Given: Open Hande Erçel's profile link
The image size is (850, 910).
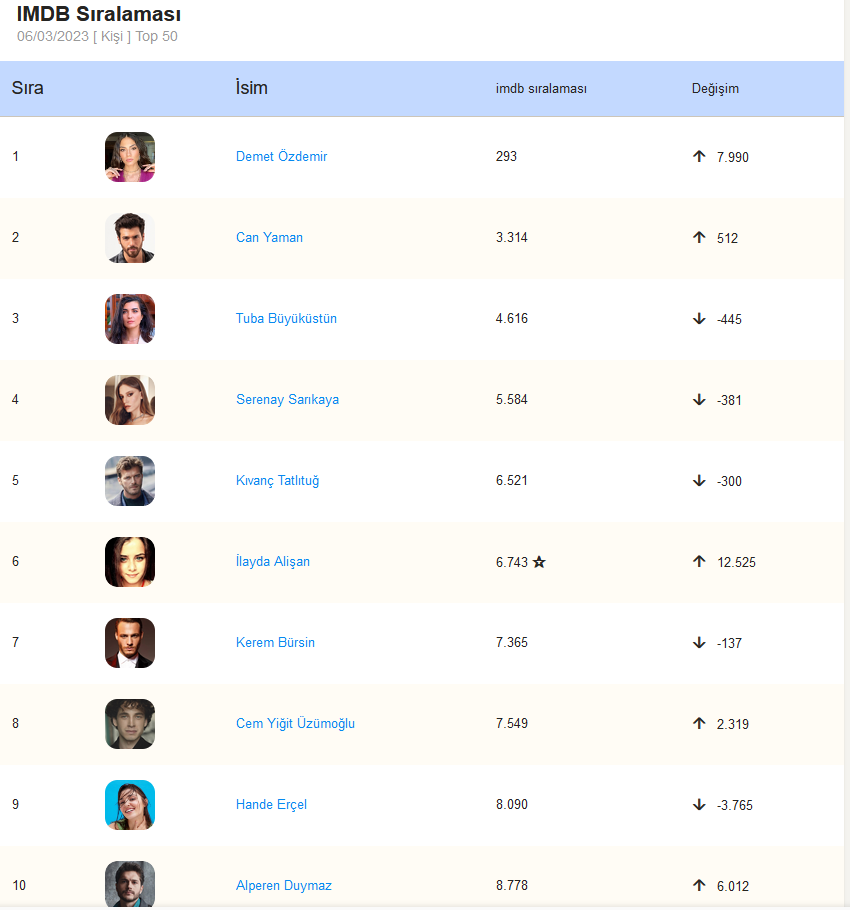Looking at the screenshot, I should (271, 805).
